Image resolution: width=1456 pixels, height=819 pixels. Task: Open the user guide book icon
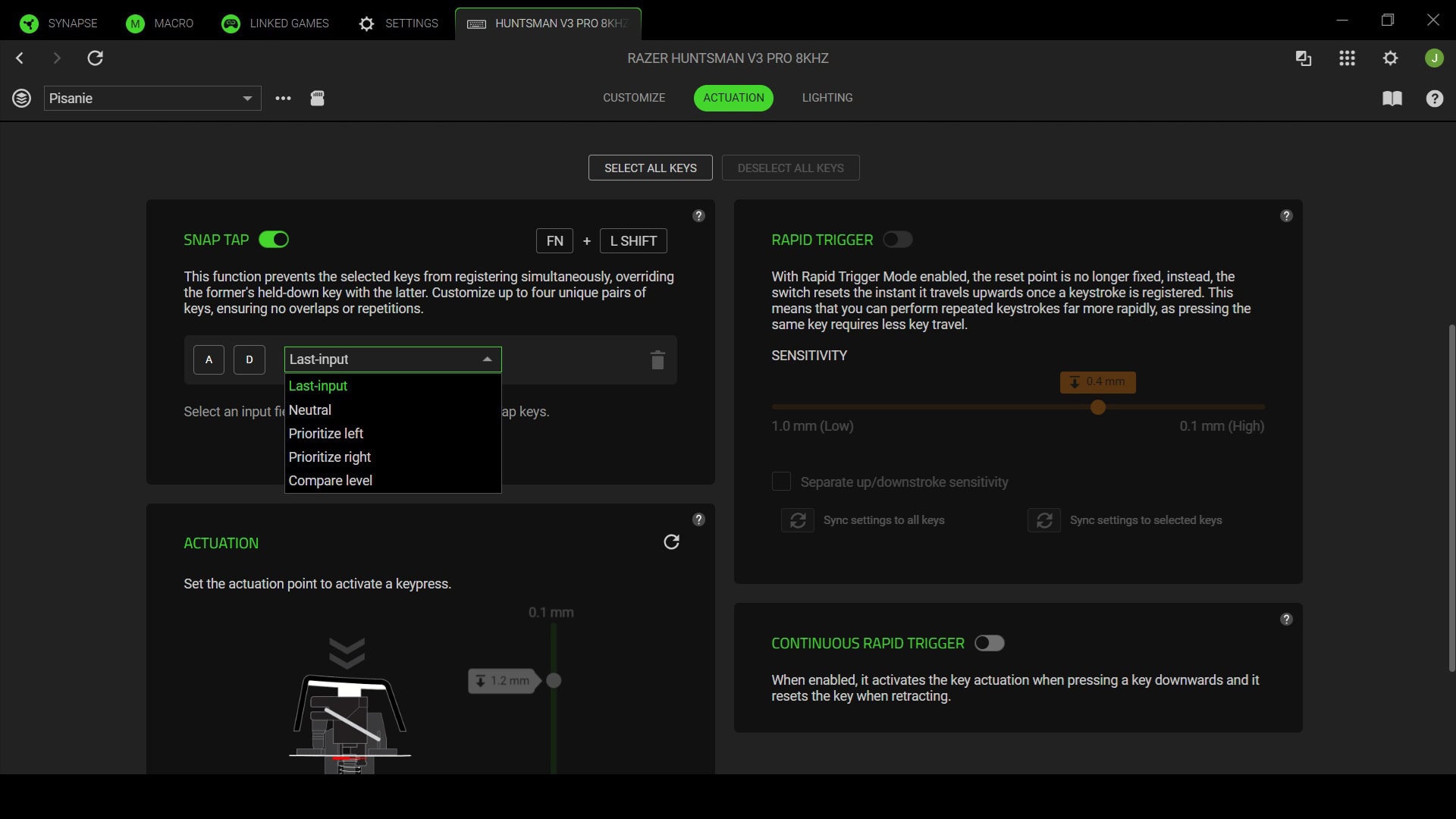pyautogui.click(x=1394, y=99)
